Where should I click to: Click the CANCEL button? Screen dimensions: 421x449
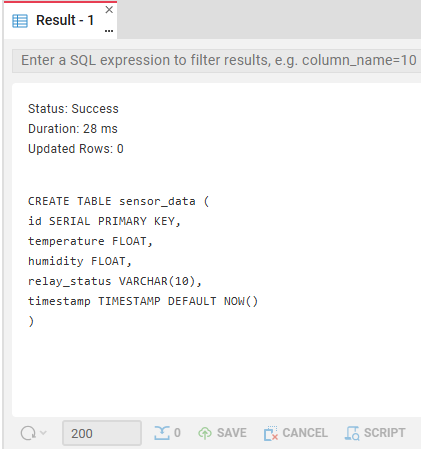[296, 433]
